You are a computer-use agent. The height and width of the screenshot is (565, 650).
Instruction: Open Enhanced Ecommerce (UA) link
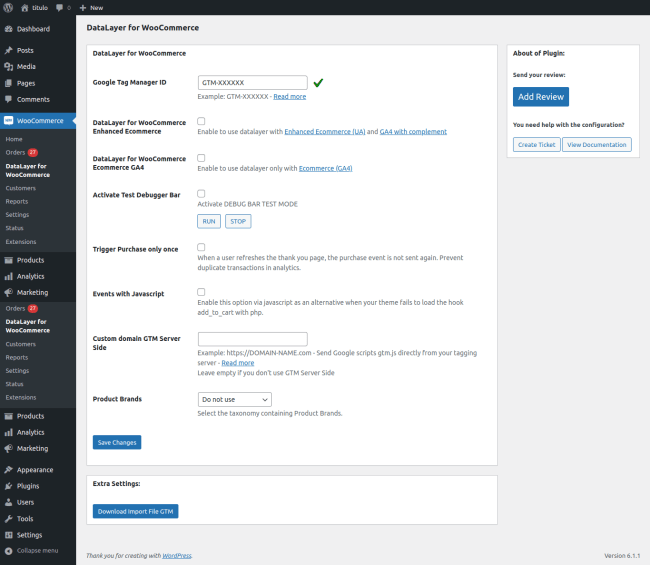click(325, 131)
